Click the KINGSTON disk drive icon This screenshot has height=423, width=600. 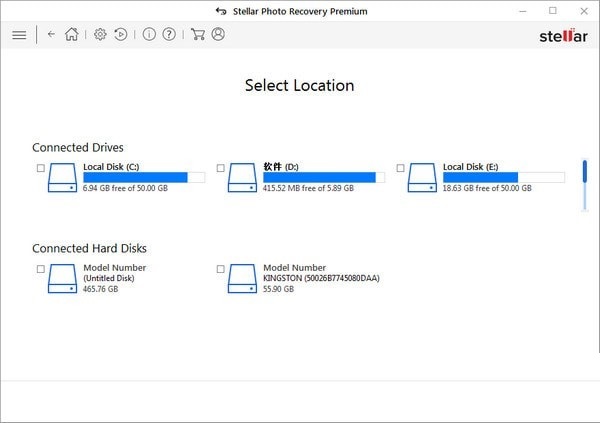pos(242,279)
